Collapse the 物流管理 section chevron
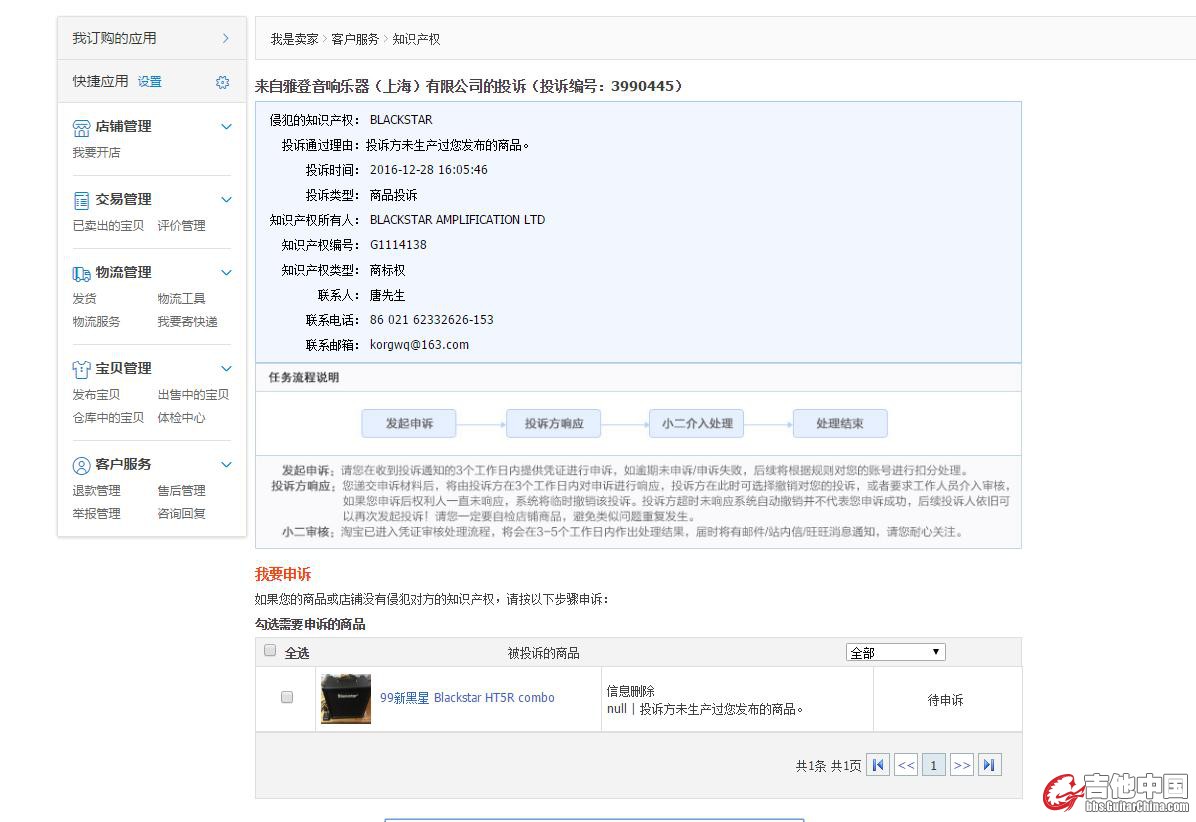Screen dimensions: 1196x822 point(226,272)
